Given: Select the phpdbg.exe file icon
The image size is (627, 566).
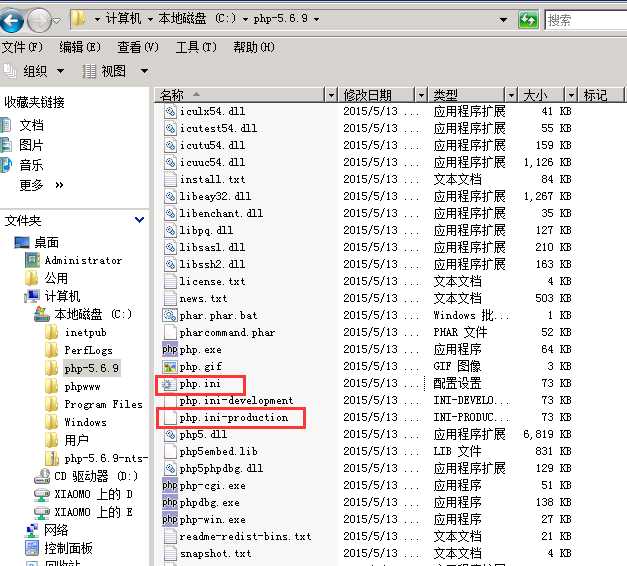Looking at the screenshot, I should [170, 502].
